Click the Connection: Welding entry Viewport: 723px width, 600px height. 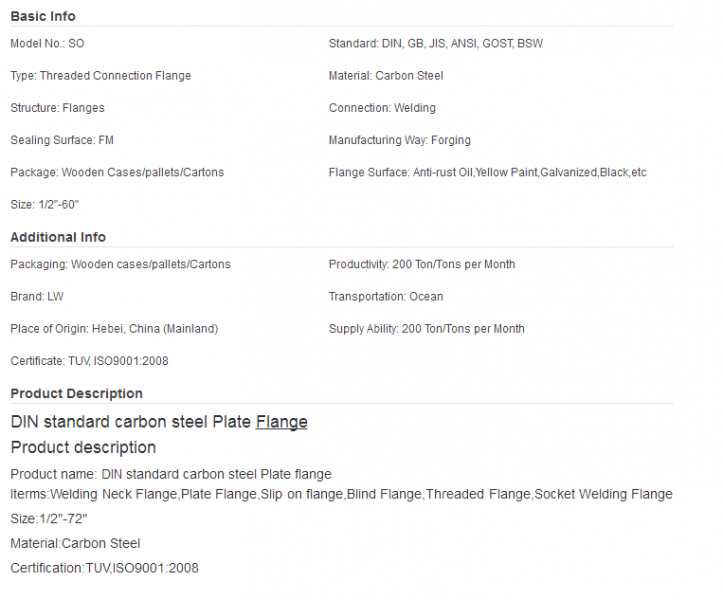tap(382, 108)
